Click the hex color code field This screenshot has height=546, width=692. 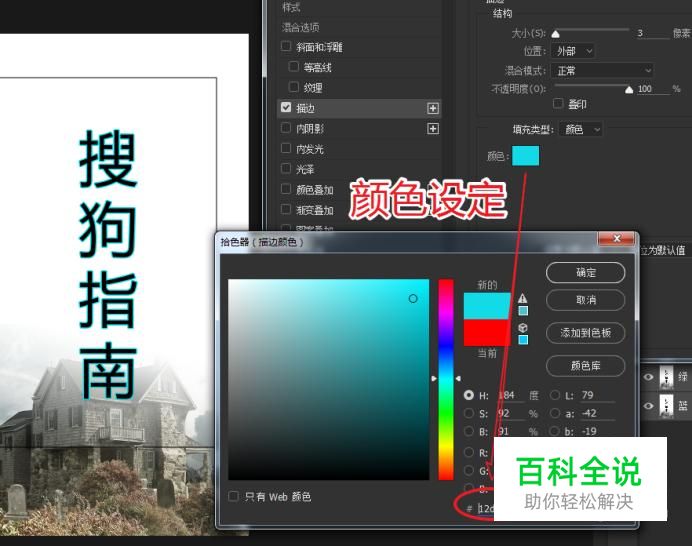tap(486, 508)
